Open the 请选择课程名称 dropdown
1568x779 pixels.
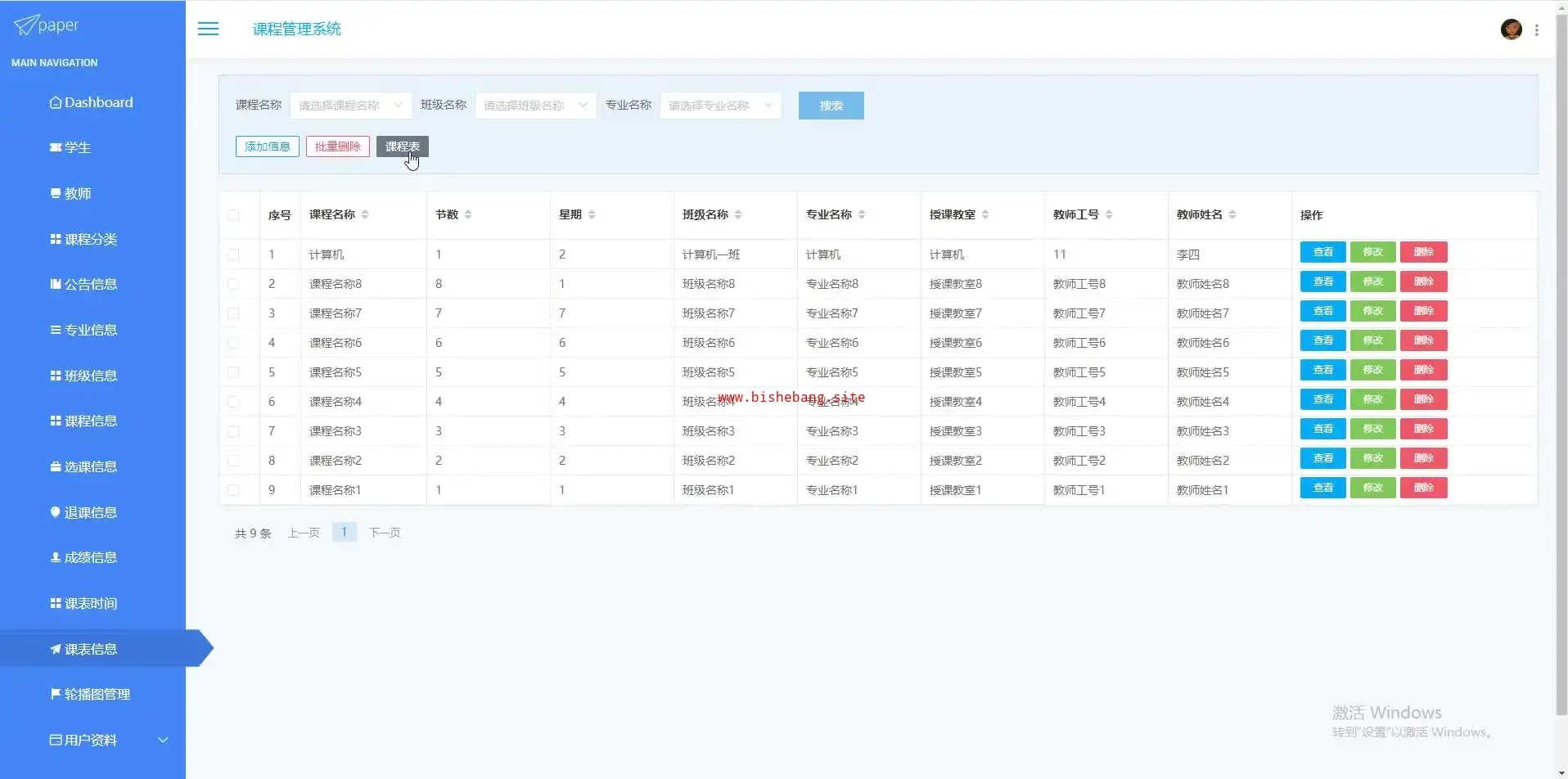pos(351,106)
